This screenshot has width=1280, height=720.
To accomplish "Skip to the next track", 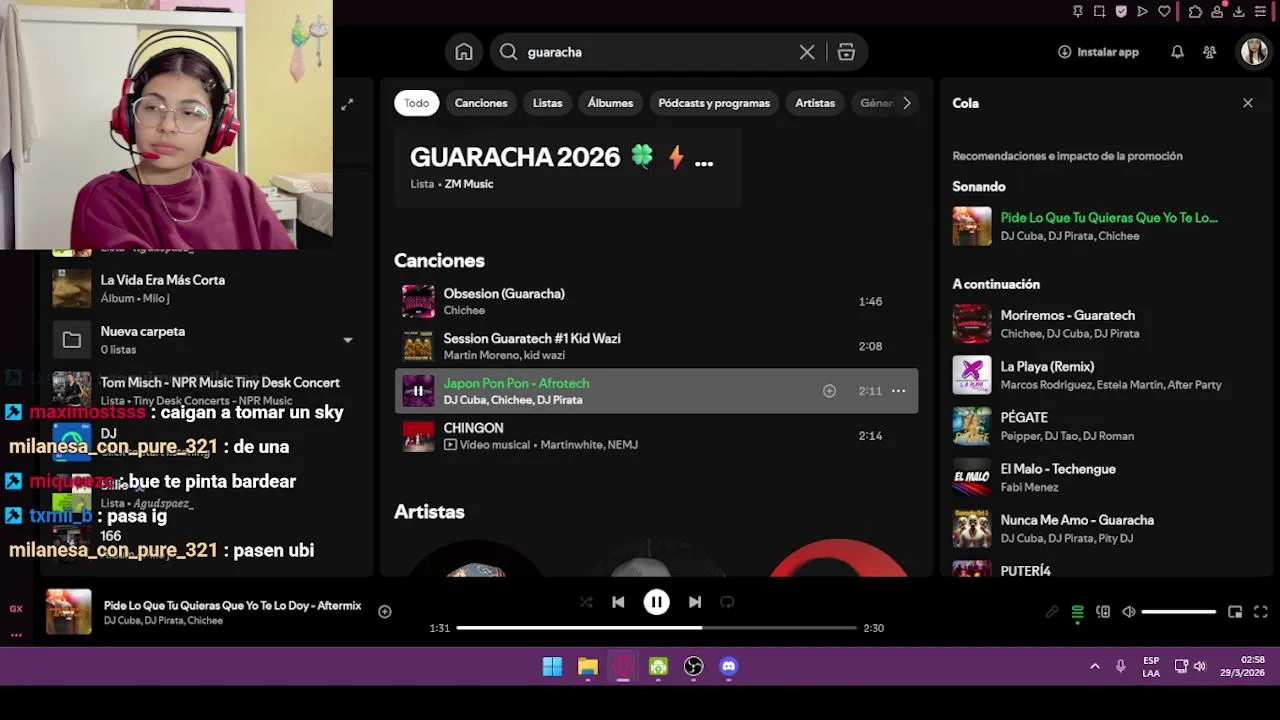I will tap(695, 602).
